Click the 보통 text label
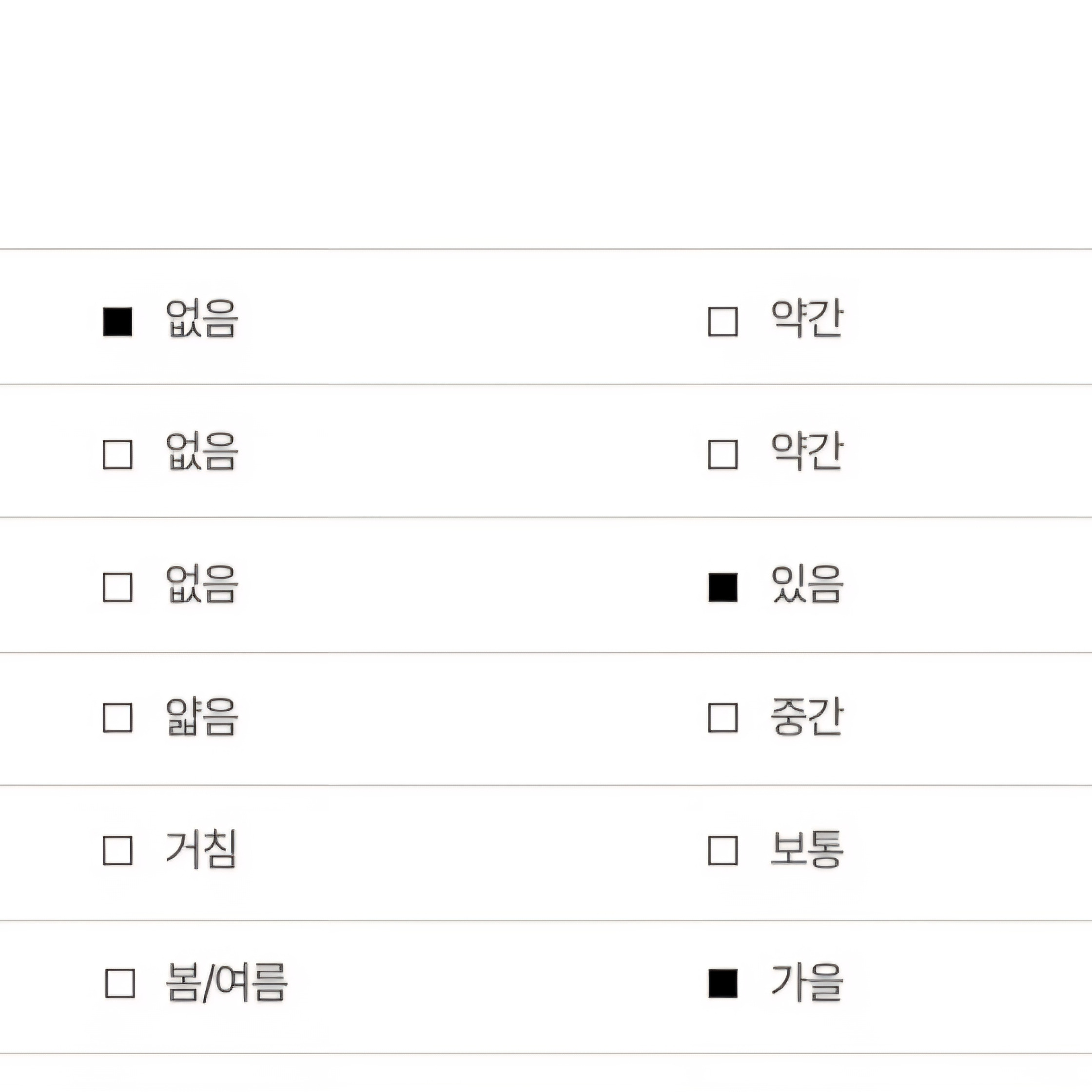Viewport: 1092px width, 1092px height. point(807,849)
